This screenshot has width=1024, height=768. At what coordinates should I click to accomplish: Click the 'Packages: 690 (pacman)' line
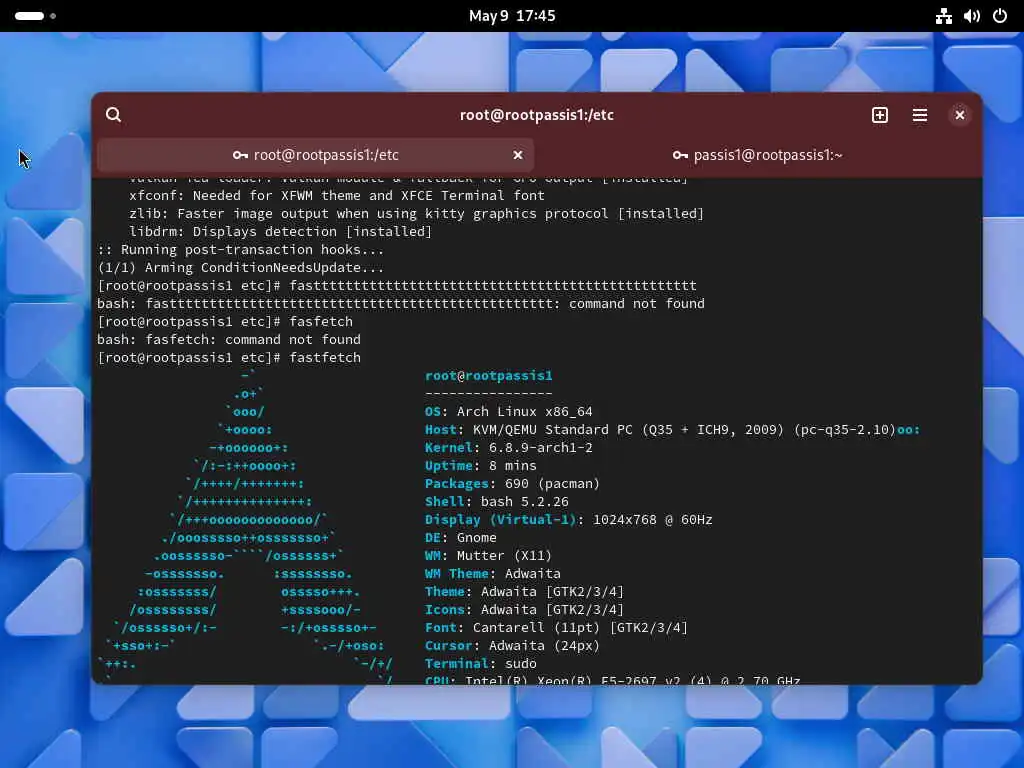[512, 484]
